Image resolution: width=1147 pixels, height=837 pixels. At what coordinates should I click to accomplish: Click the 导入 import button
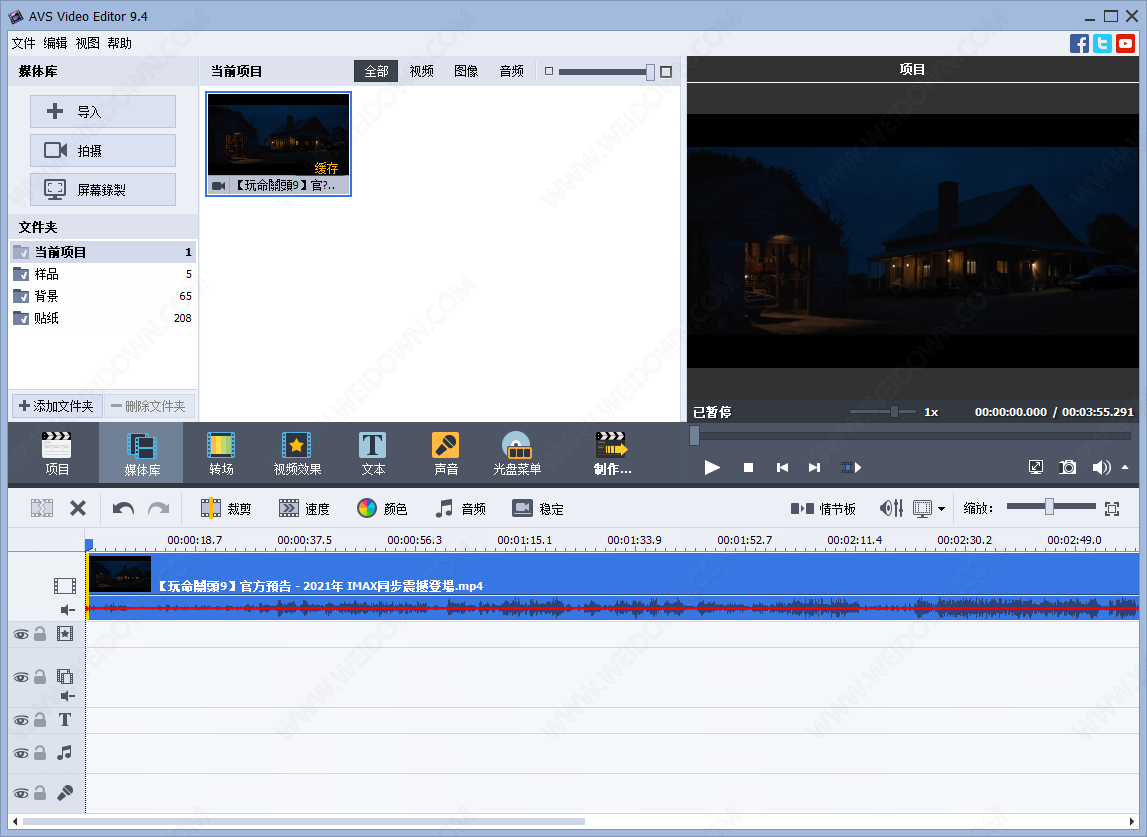(x=103, y=111)
